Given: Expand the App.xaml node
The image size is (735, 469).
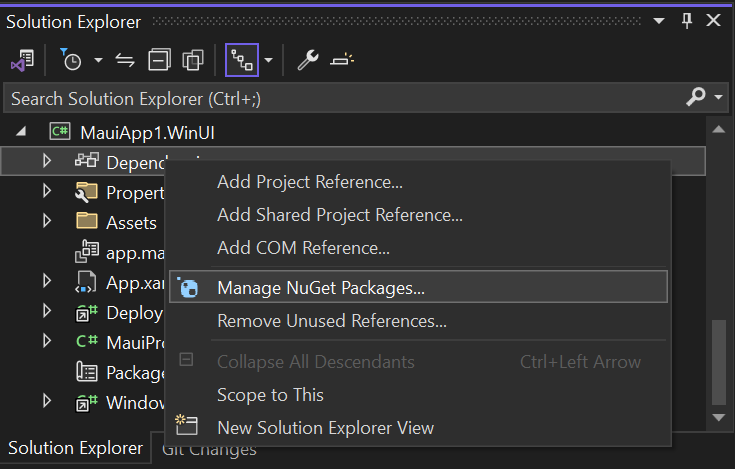Looking at the screenshot, I should (x=46, y=281).
